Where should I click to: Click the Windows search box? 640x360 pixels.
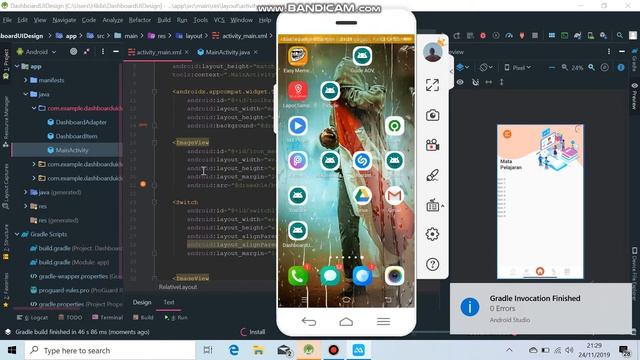(x=110, y=350)
